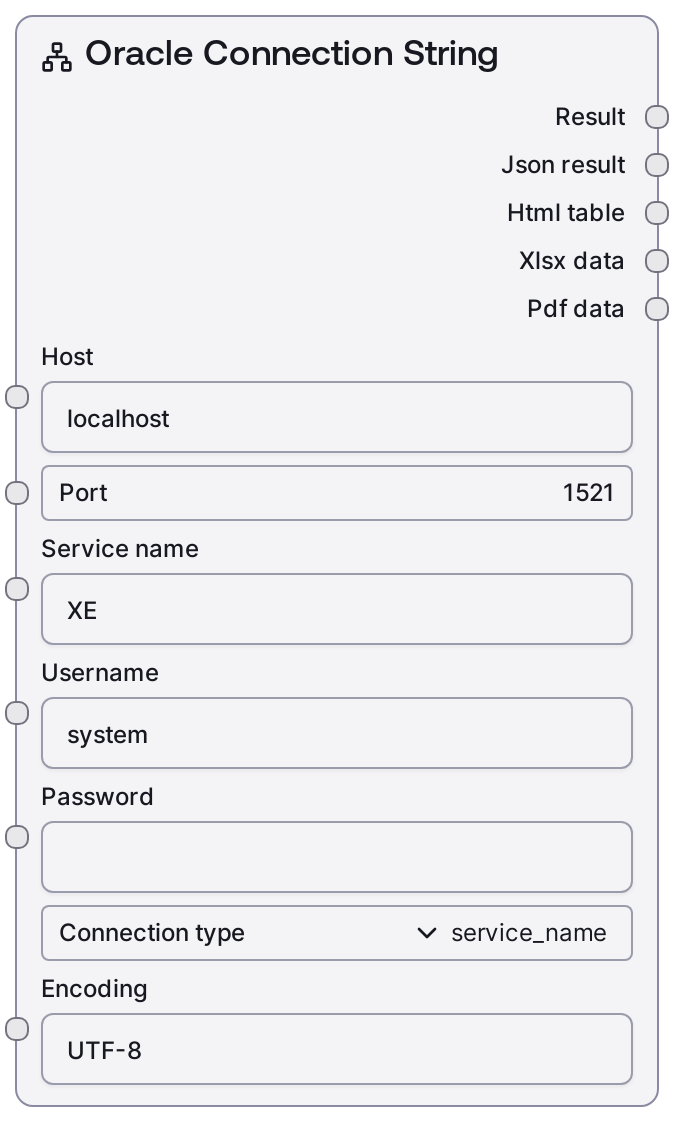Click the empty Password field
674x1122 pixels.
336,857
